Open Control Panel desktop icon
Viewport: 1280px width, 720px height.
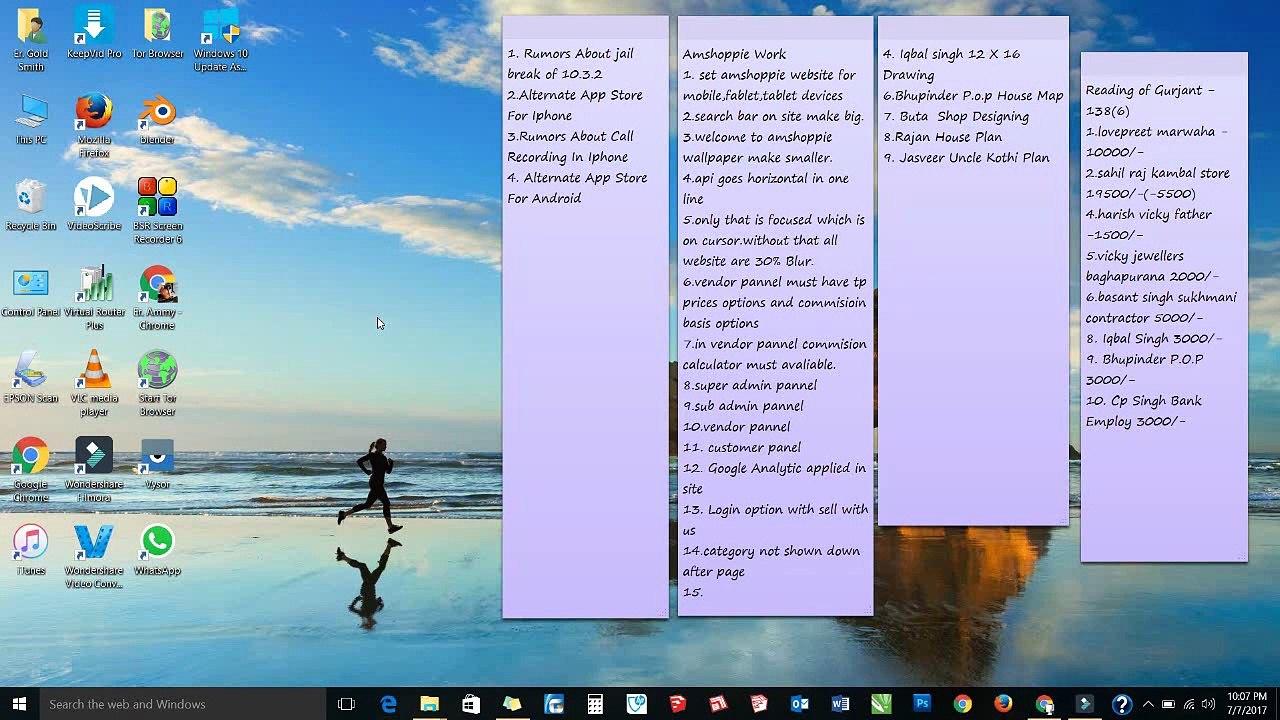point(31,292)
